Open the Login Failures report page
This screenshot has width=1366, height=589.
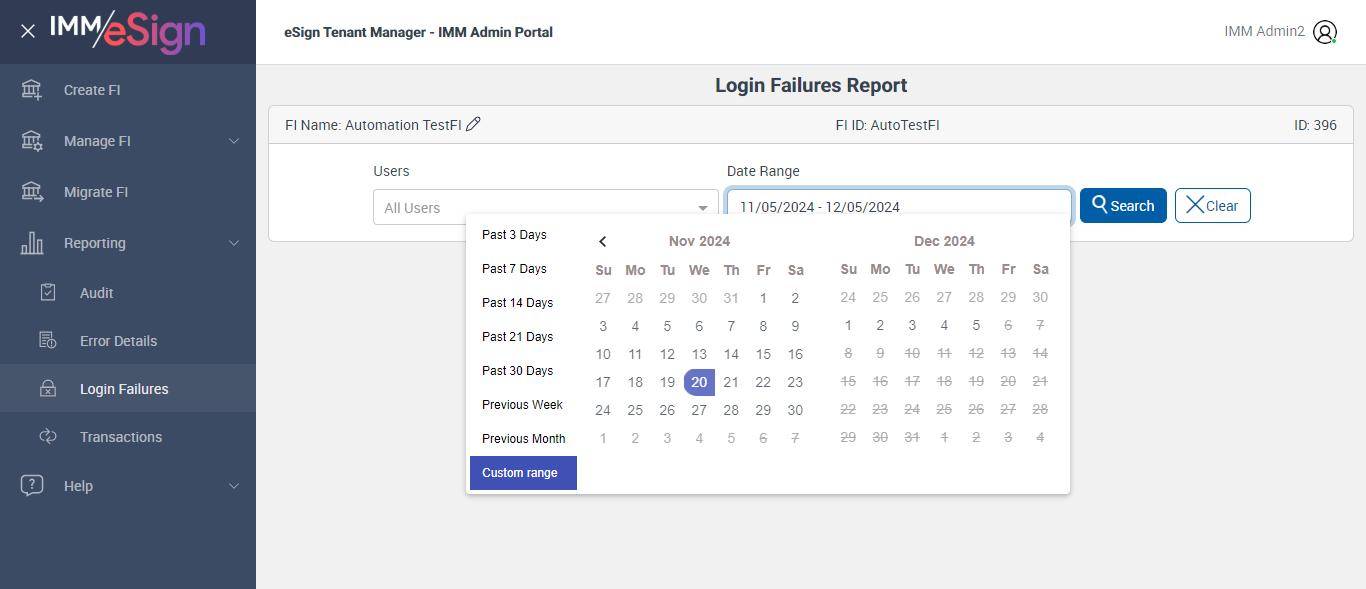(x=124, y=389)
